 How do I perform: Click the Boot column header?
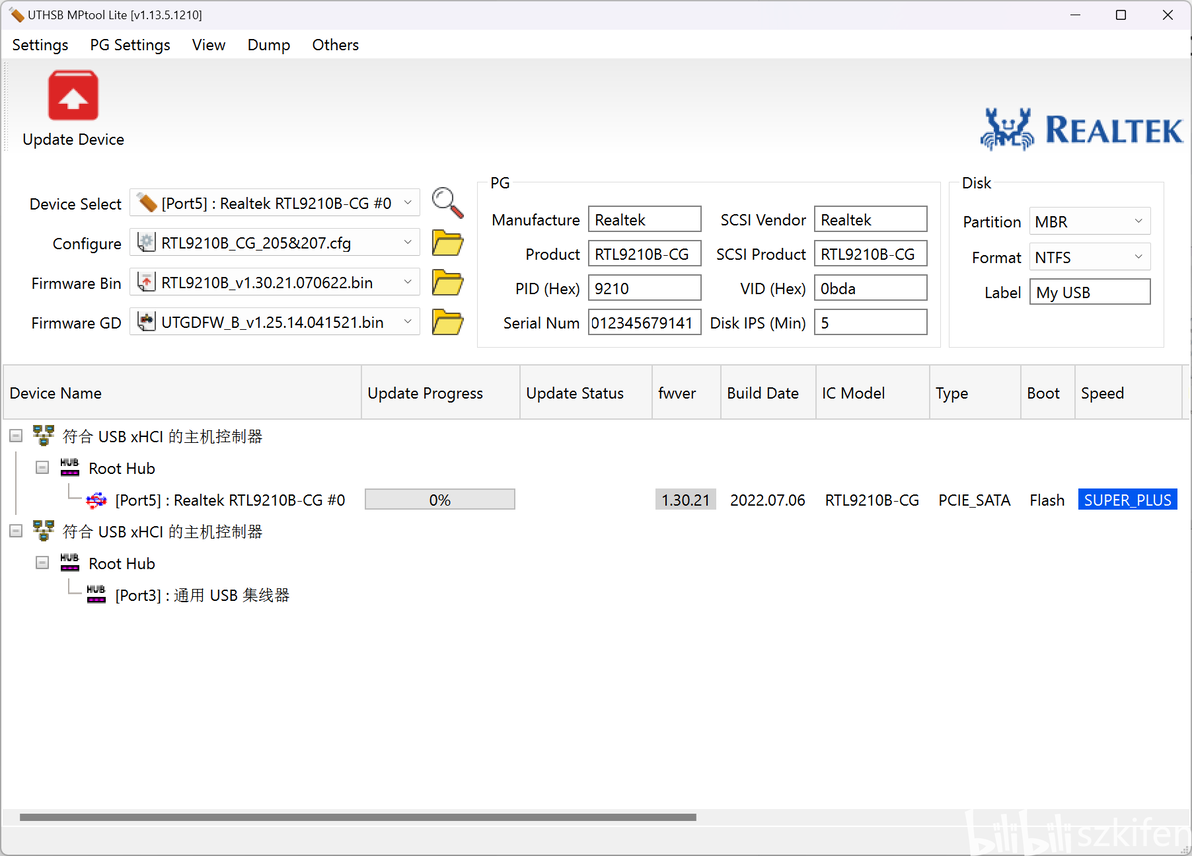(1048, 393)
